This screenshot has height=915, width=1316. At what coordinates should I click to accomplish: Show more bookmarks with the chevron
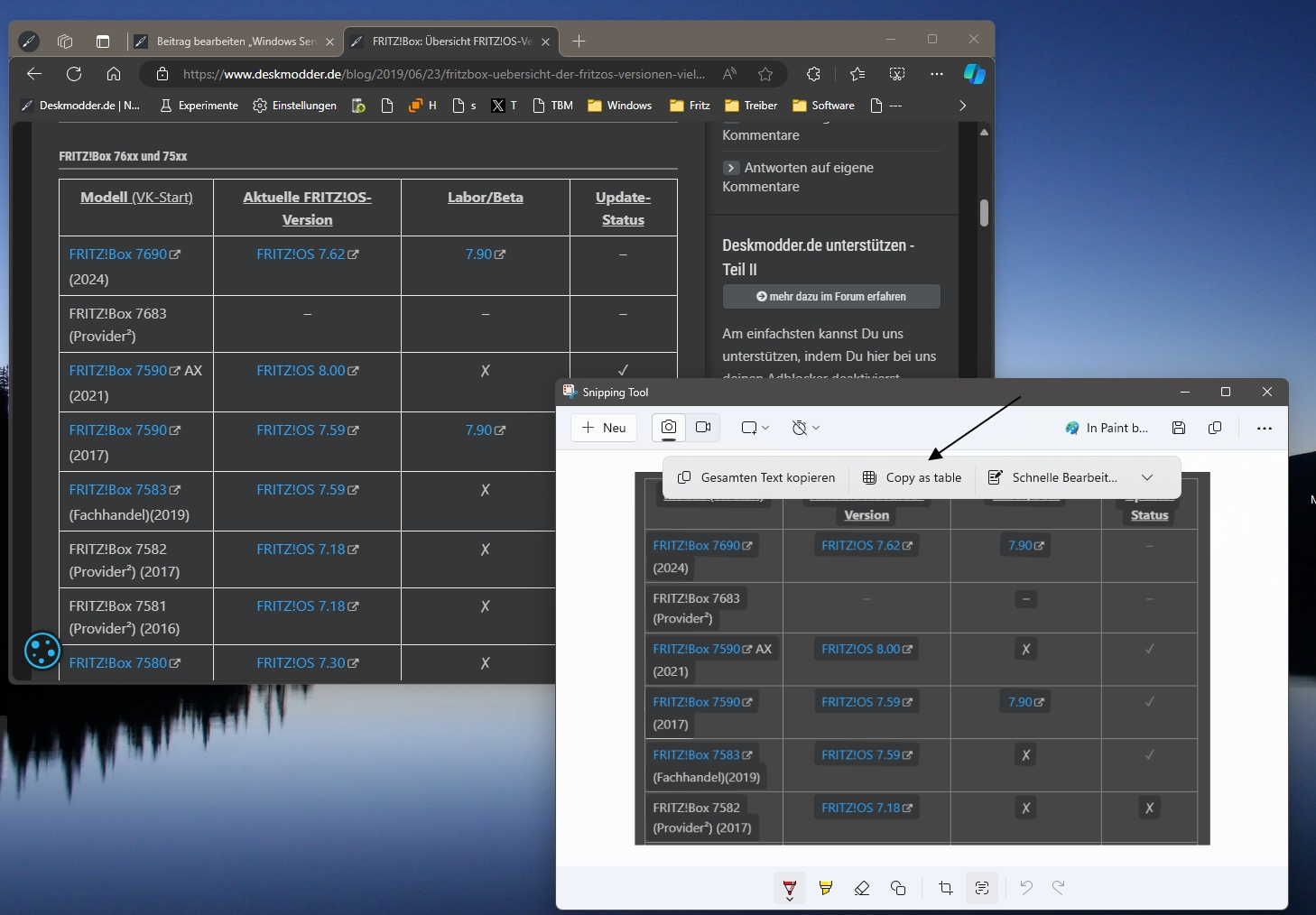click(x=962, y=106)
